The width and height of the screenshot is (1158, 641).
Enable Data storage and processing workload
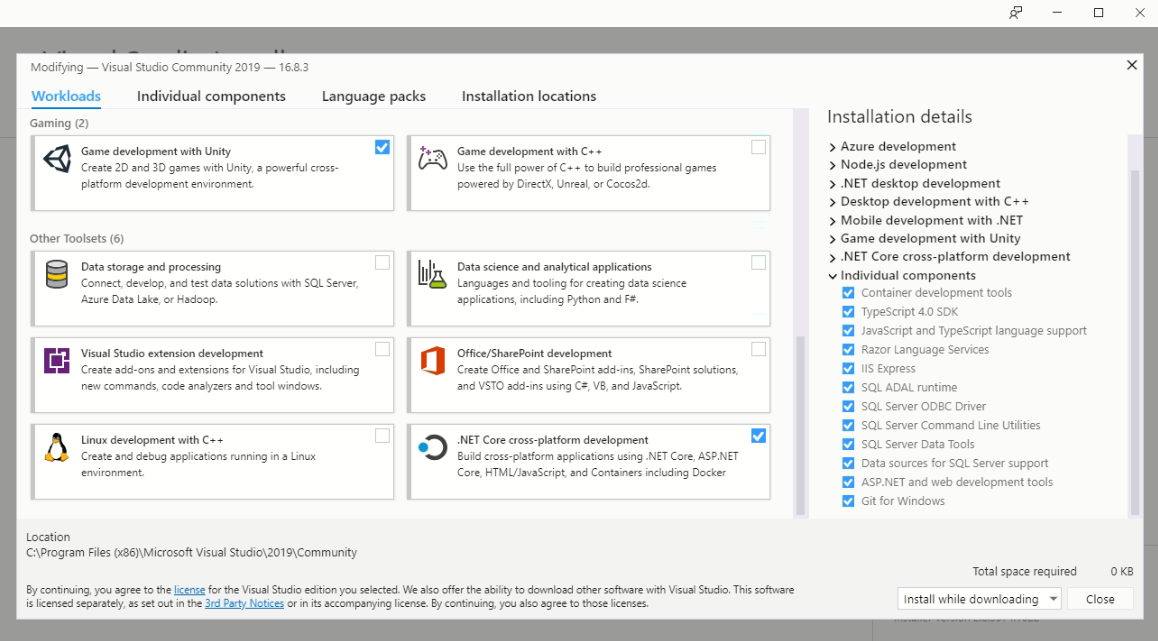tap(382, 262)
